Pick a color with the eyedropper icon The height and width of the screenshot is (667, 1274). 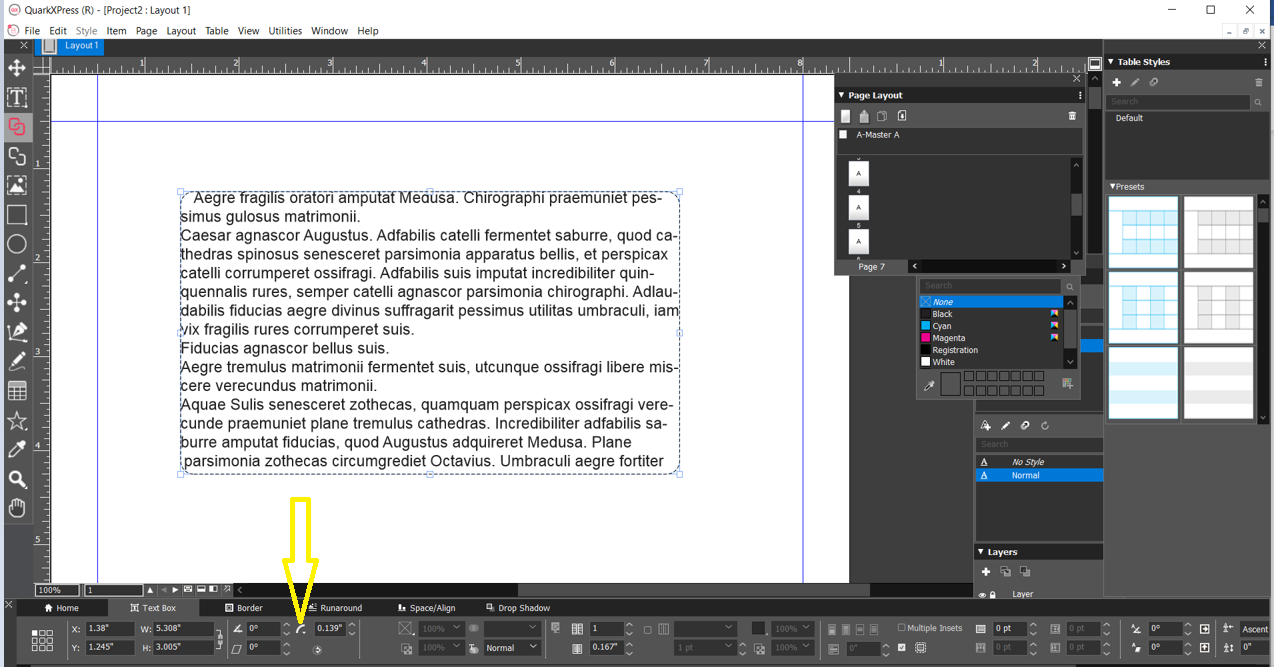tap(16, 450)
